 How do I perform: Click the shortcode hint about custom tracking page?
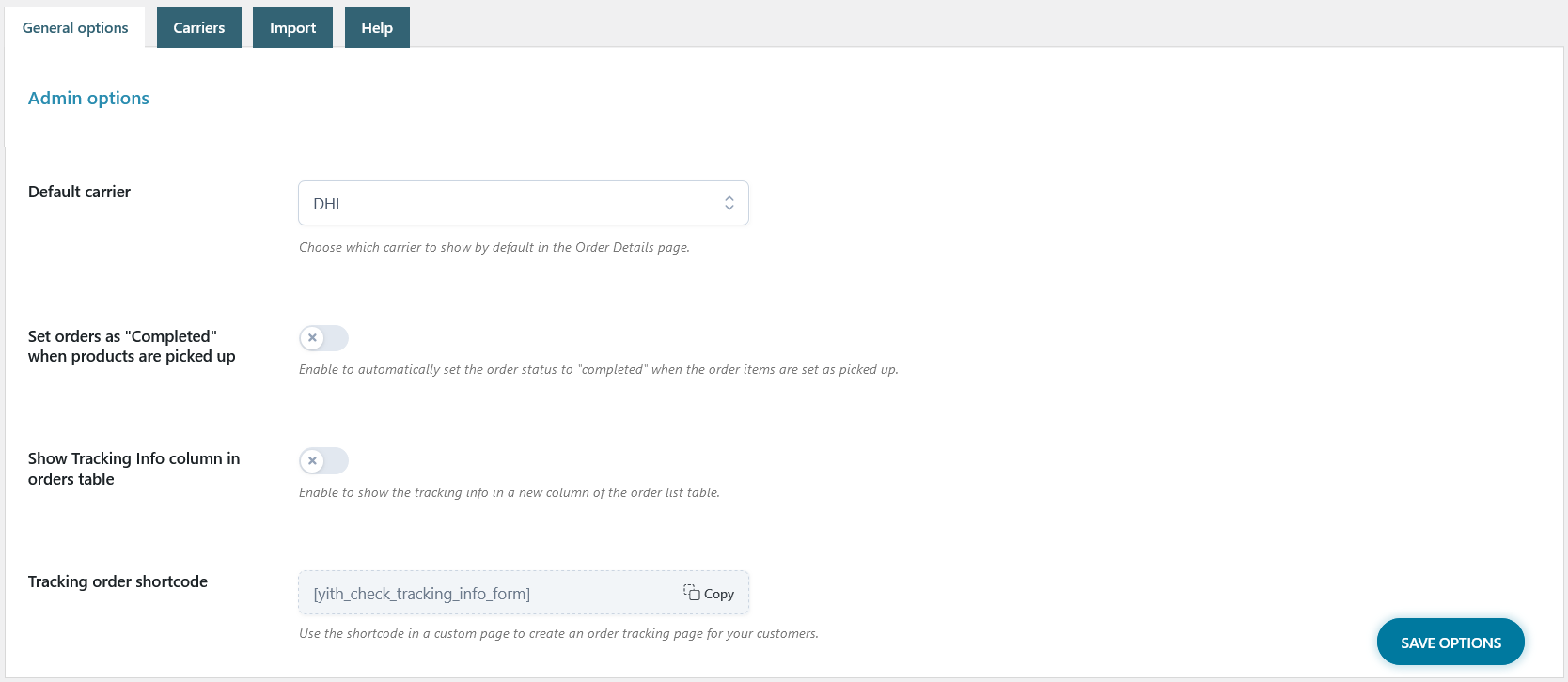tap(558, 633)
